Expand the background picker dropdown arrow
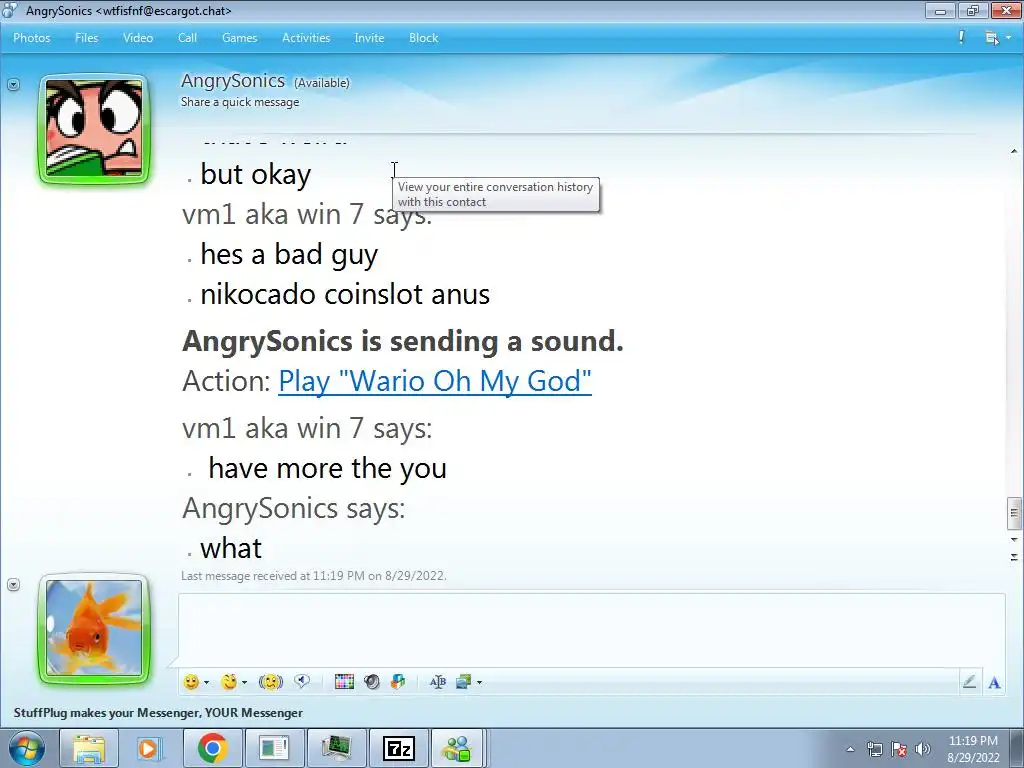This screenshot has width=1024, height=768. (479, 682)
